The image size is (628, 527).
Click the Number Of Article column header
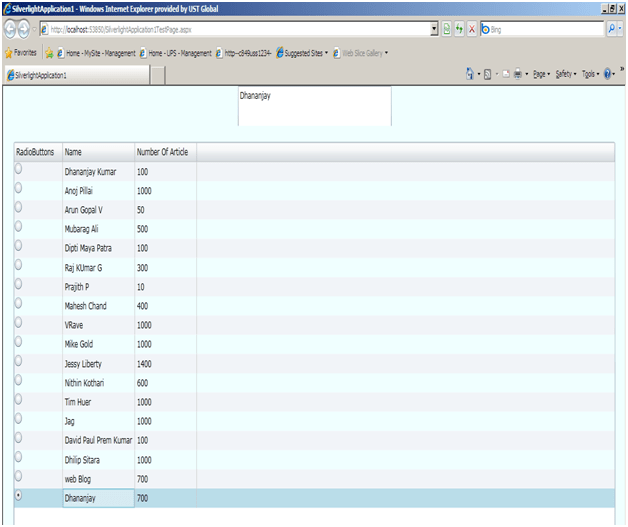tap(162, 152)
